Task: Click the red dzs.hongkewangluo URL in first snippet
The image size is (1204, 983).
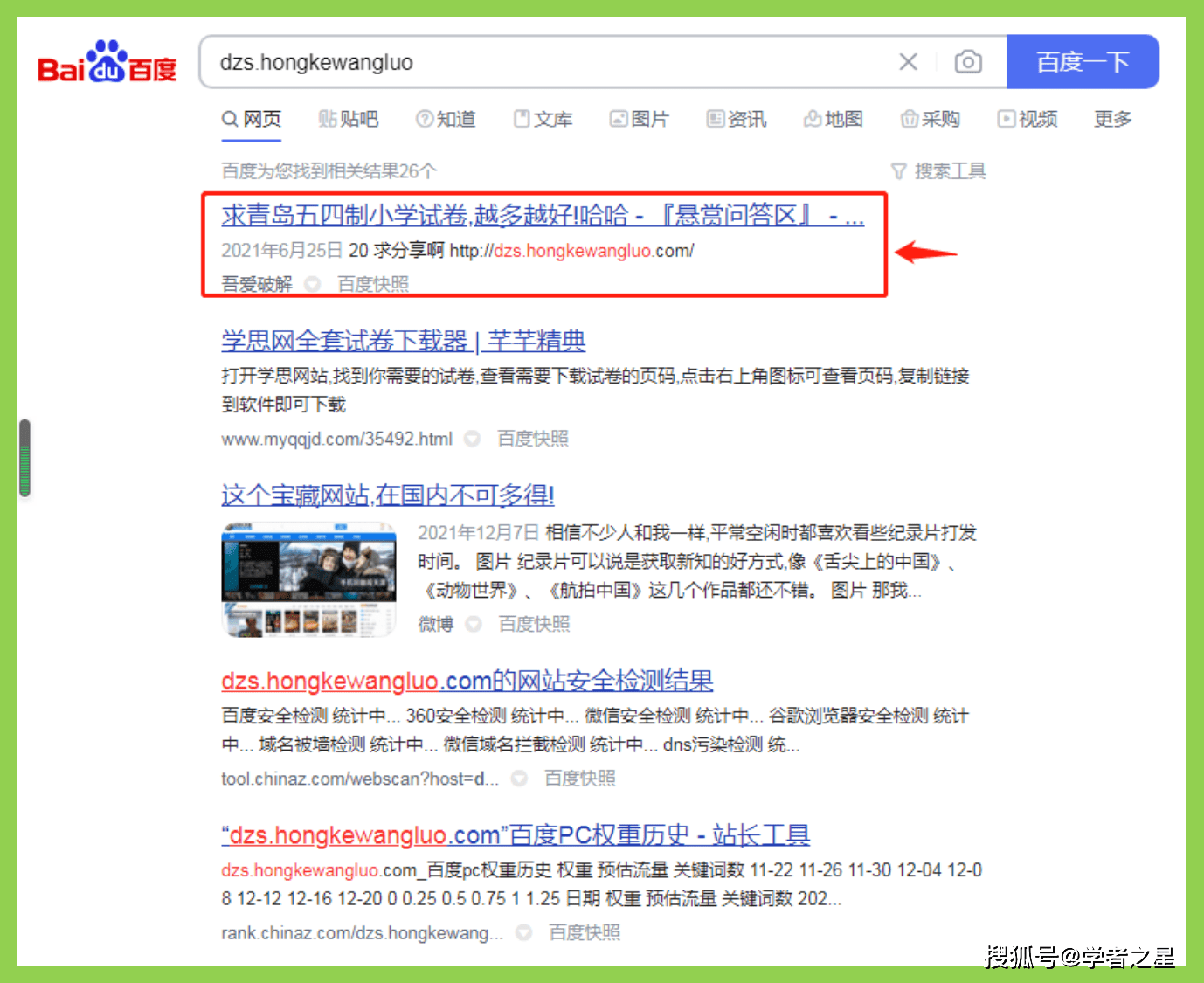Action: pos(572,251)
